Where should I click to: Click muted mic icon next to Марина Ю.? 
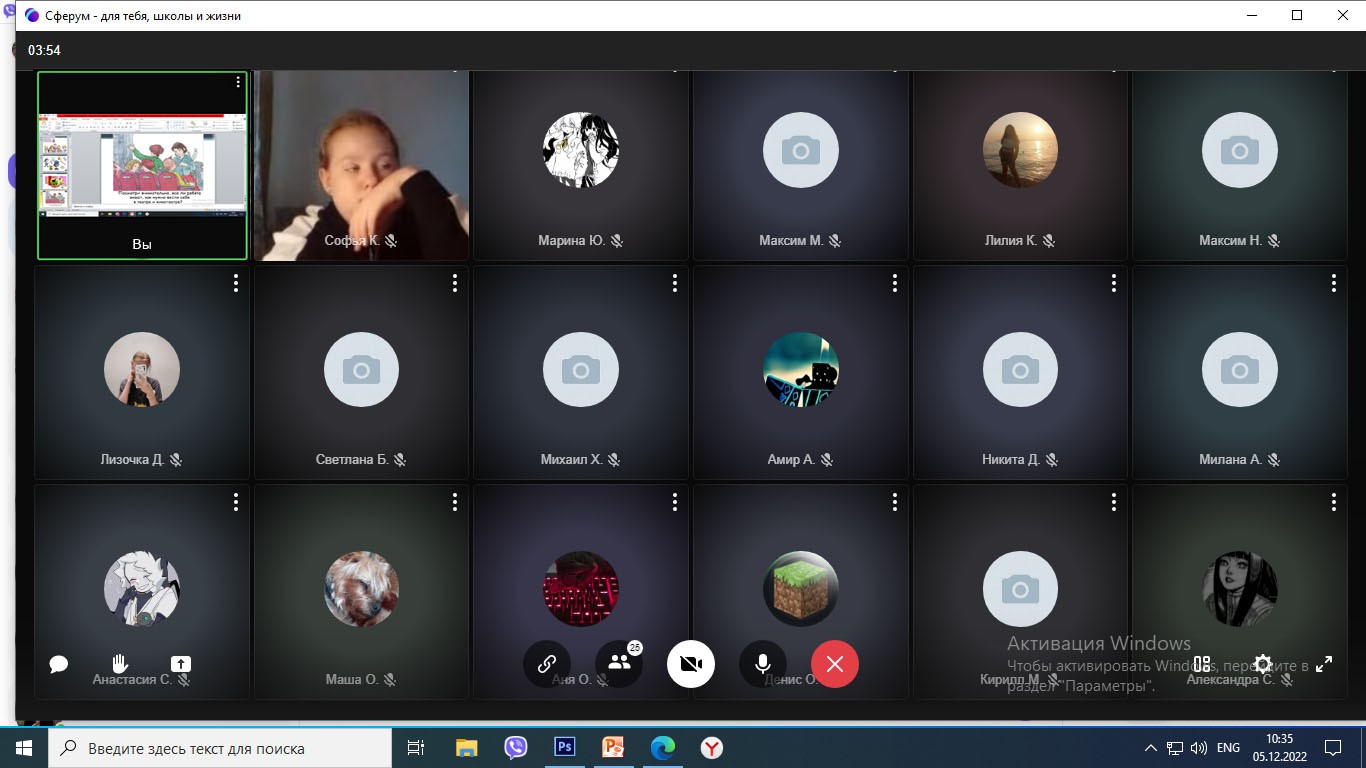[x=617, y=241]
